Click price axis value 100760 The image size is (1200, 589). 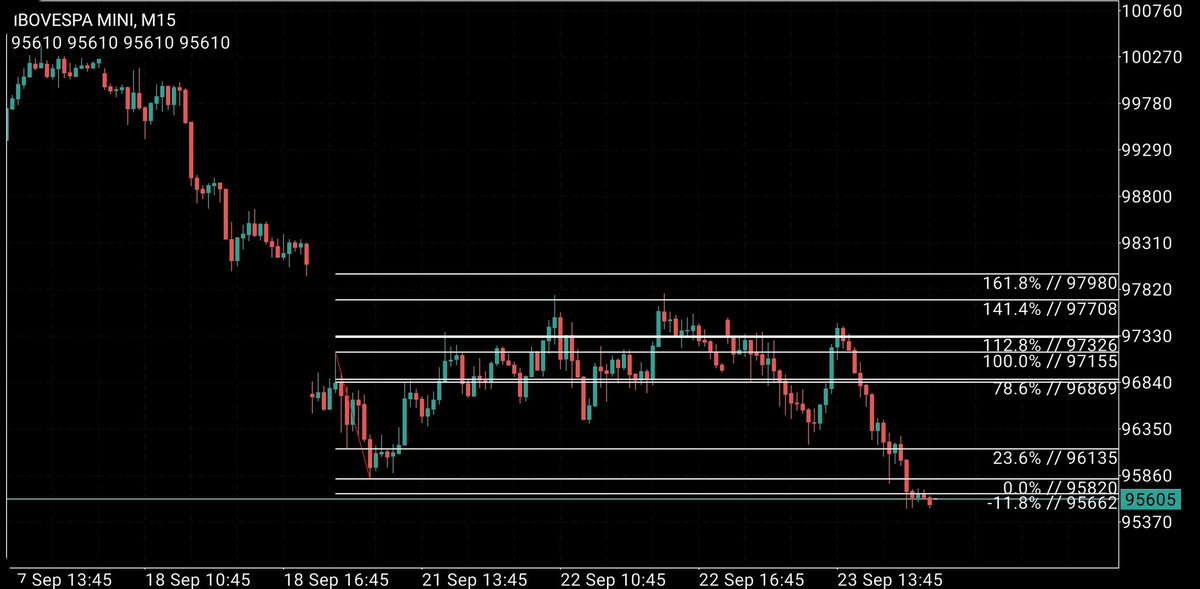(x=1152, y=12)
